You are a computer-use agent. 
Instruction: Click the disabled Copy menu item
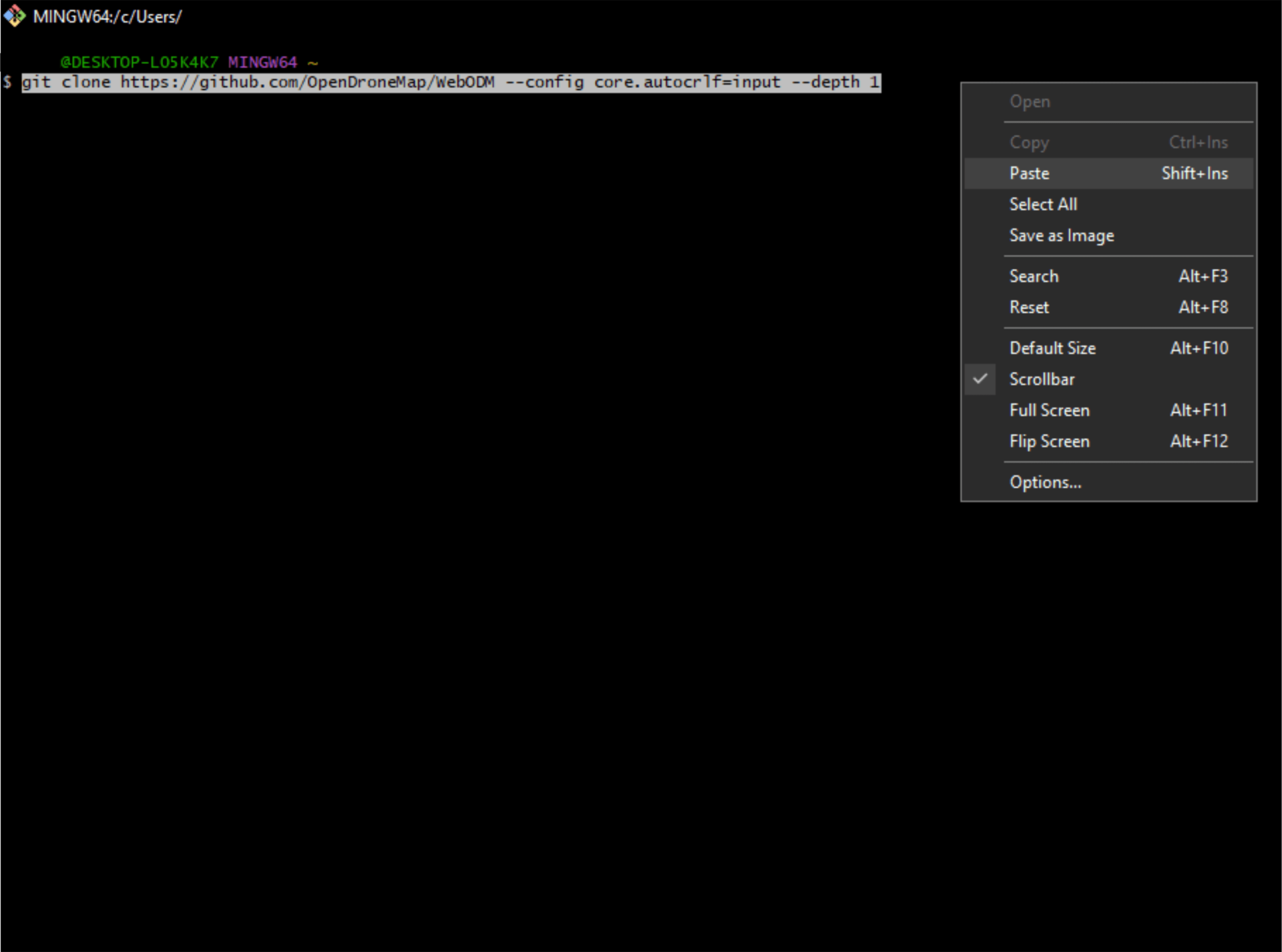(x=1029, y=142)
